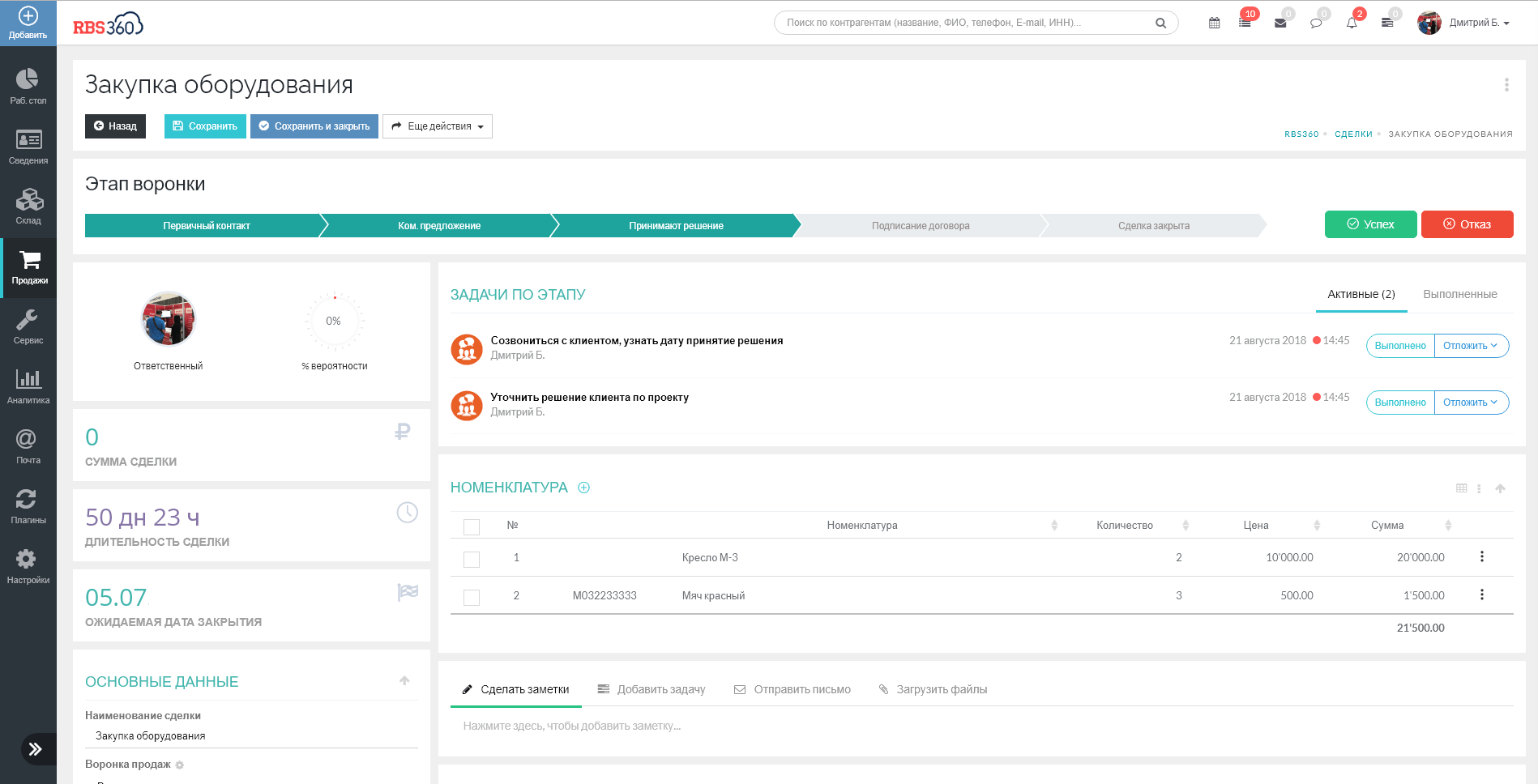Switch to the Активные (2) tab
Viewport: 1538px width, 784px height.
[x=1361, y=295]
